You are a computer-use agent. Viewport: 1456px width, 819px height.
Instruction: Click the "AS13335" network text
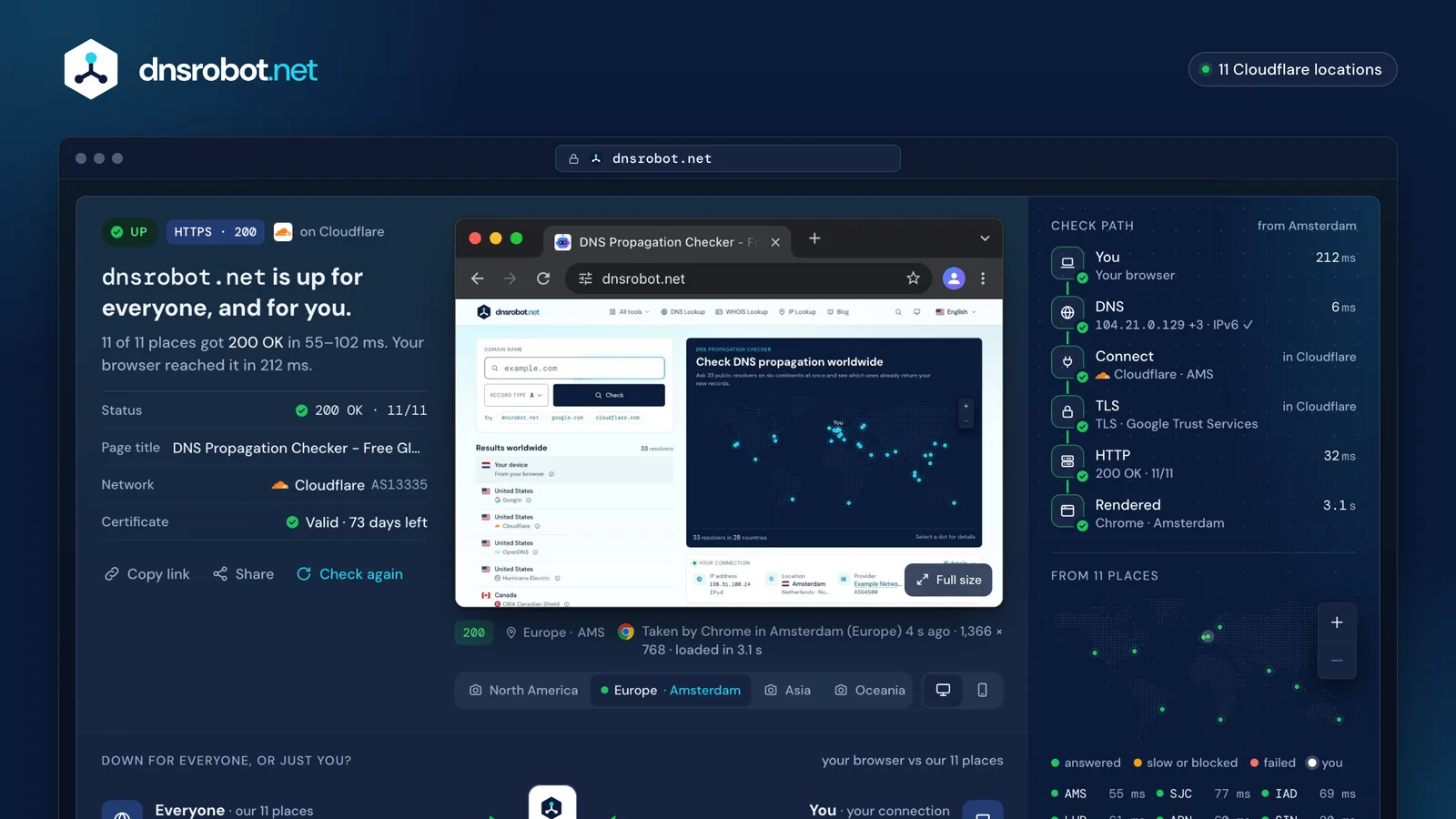[399, 485]
